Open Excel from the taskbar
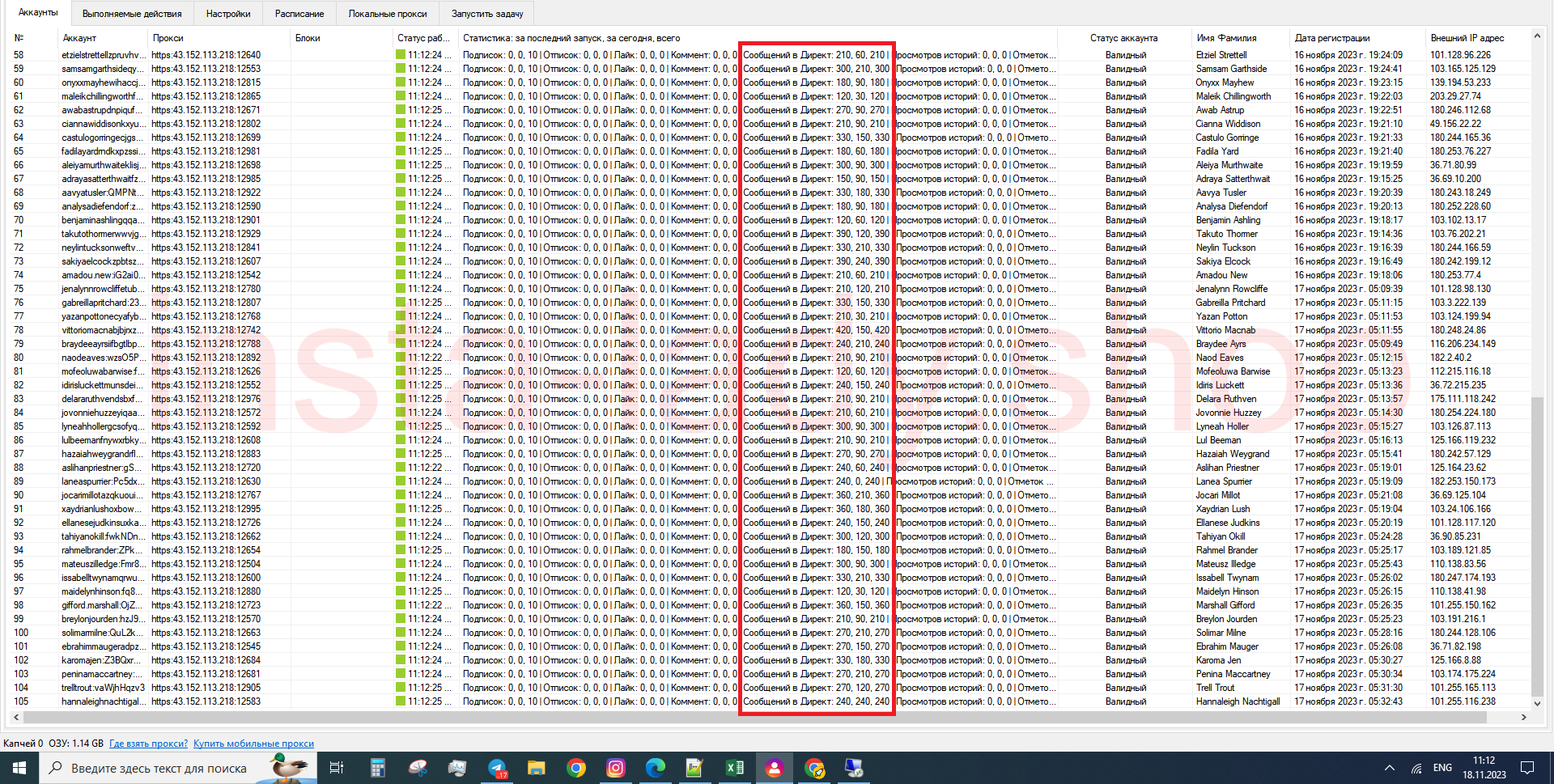Screen dimensions: 1554x784 coord(735,768)
